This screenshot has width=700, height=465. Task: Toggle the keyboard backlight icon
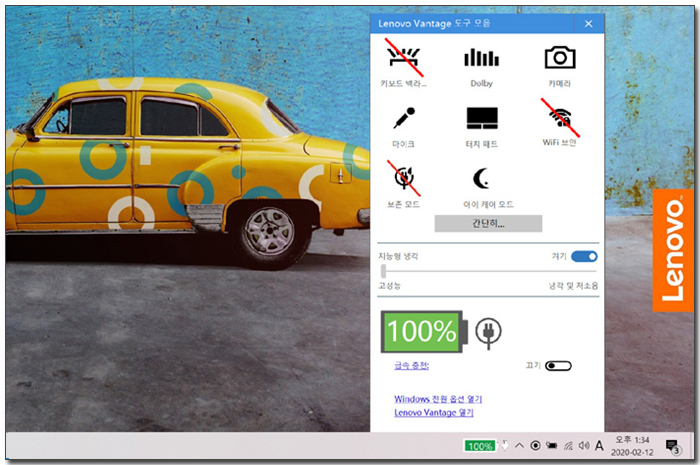[x=404, y=58]
